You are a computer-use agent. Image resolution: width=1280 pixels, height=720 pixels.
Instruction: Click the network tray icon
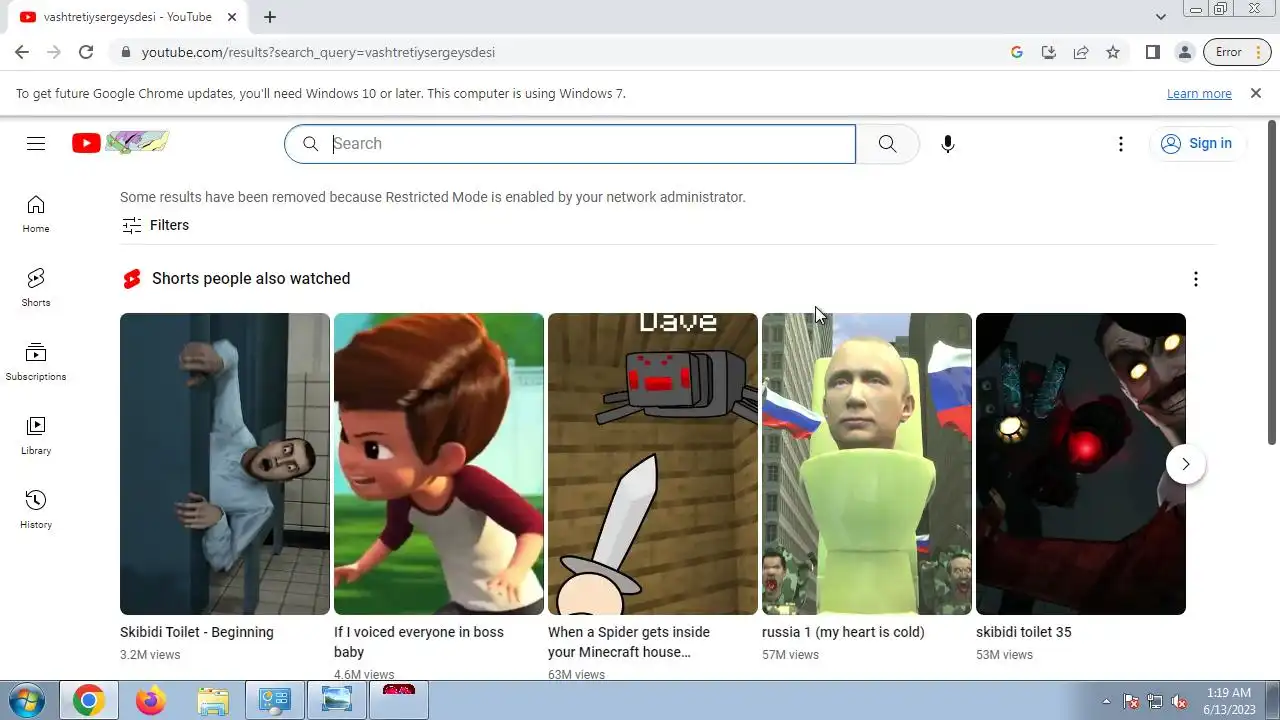coord(1155,701)
